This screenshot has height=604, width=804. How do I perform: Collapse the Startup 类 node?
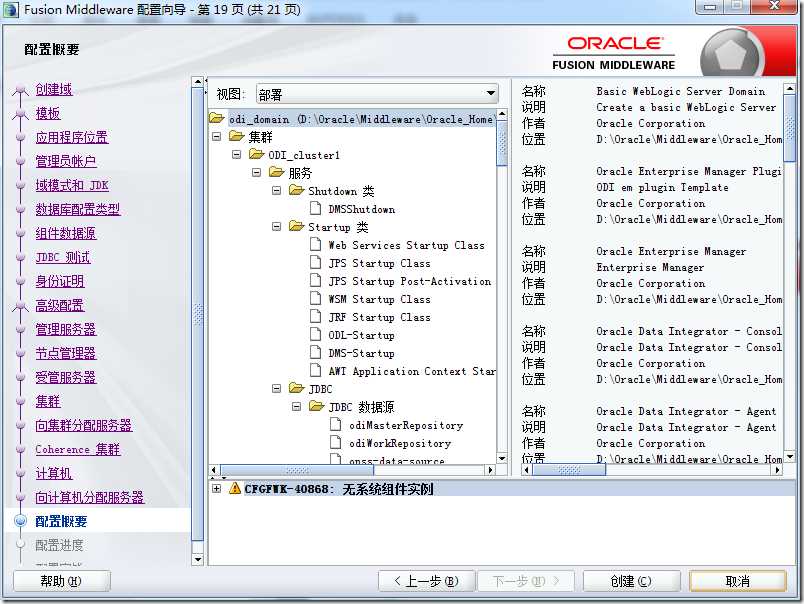[276, 227]
